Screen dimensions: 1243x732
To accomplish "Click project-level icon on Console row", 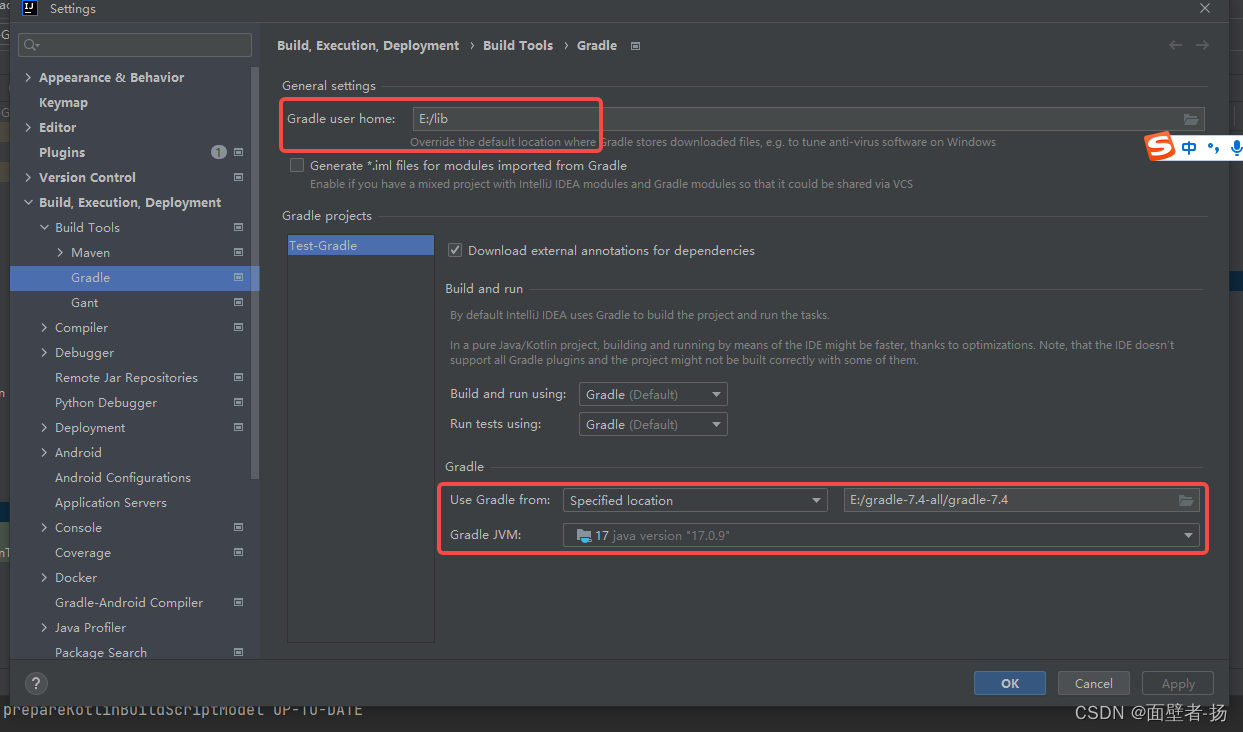I will point(238,527).
